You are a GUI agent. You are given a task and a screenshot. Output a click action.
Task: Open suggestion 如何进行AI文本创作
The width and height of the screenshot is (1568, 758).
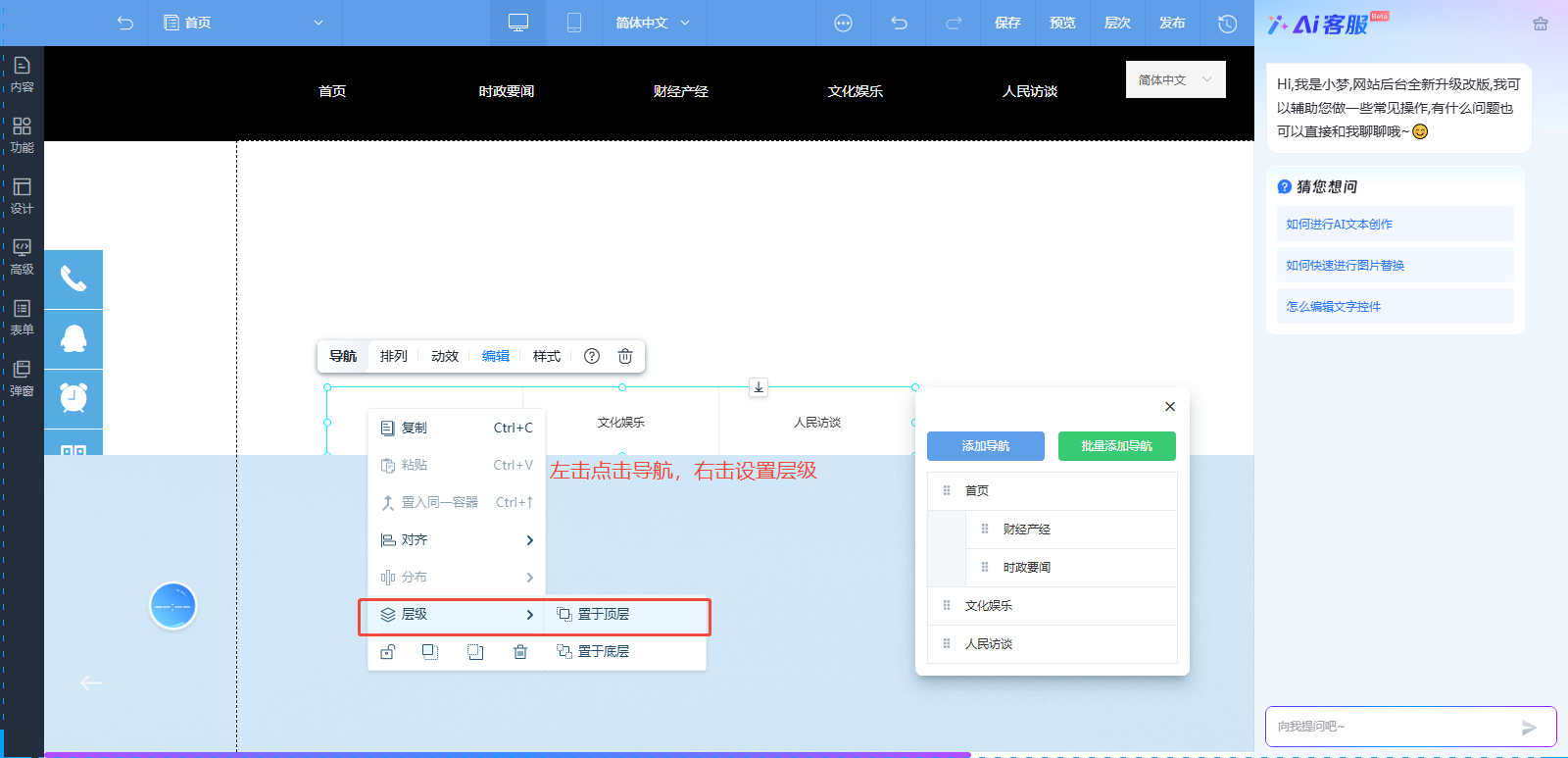[x=1396, y=224]
